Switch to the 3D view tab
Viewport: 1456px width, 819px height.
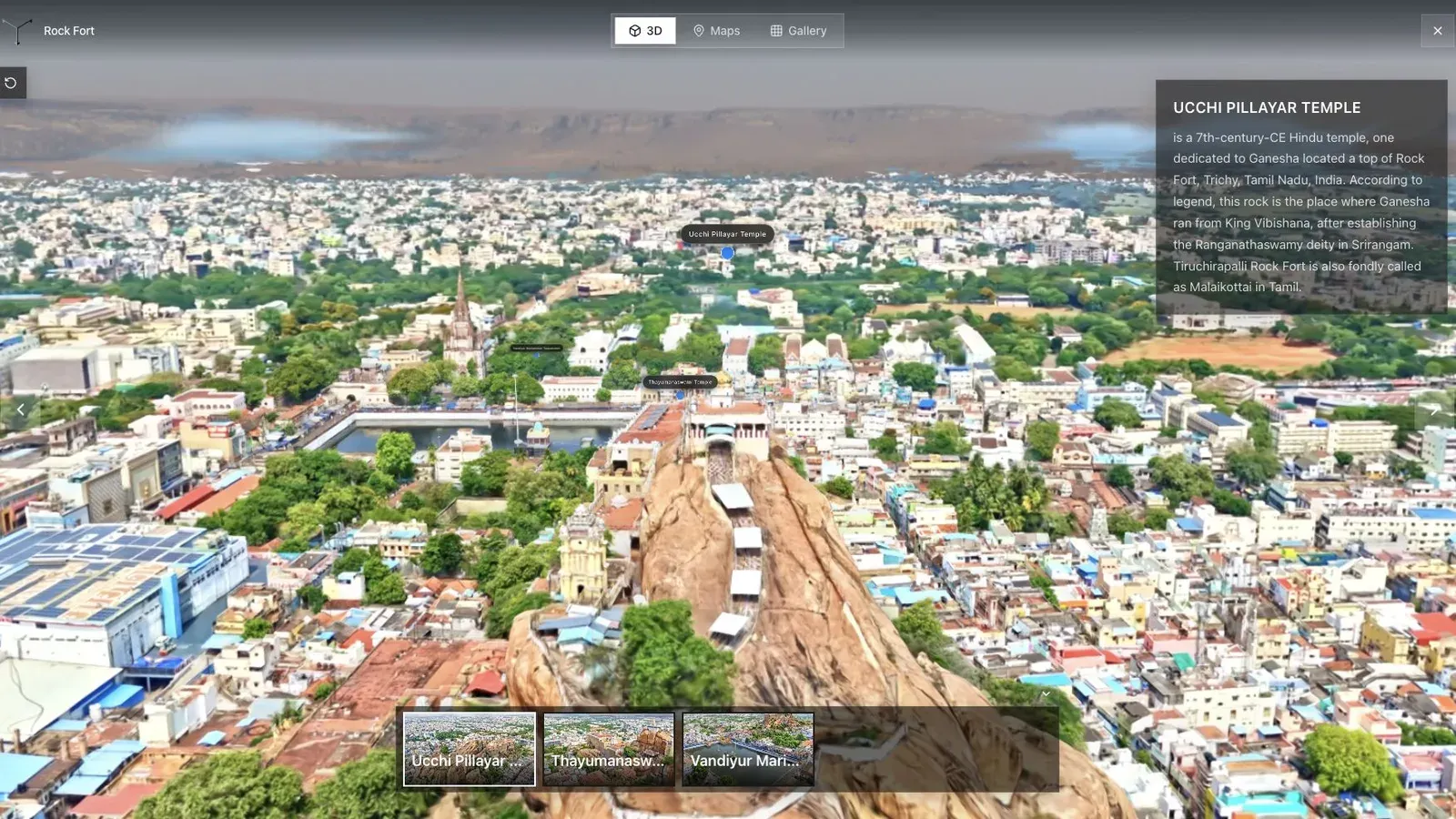pos(645,31)
